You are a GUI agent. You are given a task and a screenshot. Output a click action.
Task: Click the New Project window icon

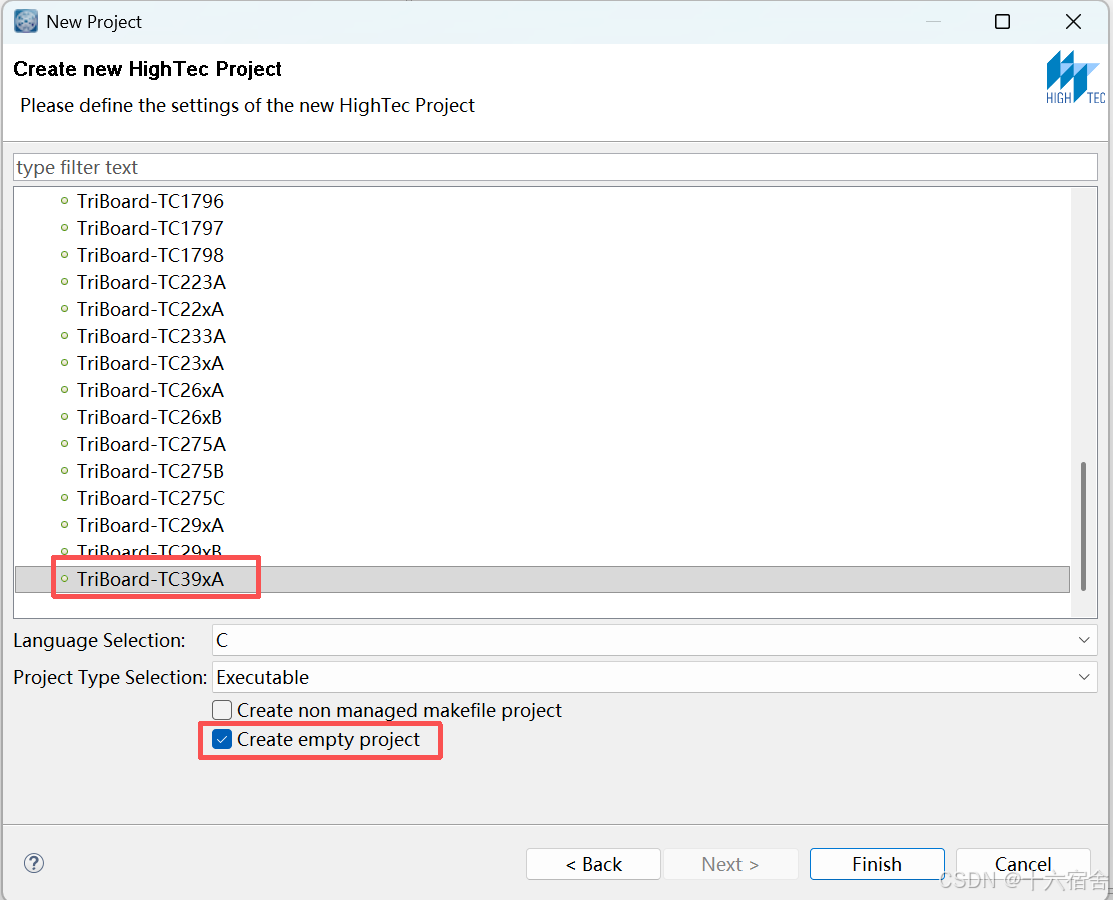(x=26, y=21)
